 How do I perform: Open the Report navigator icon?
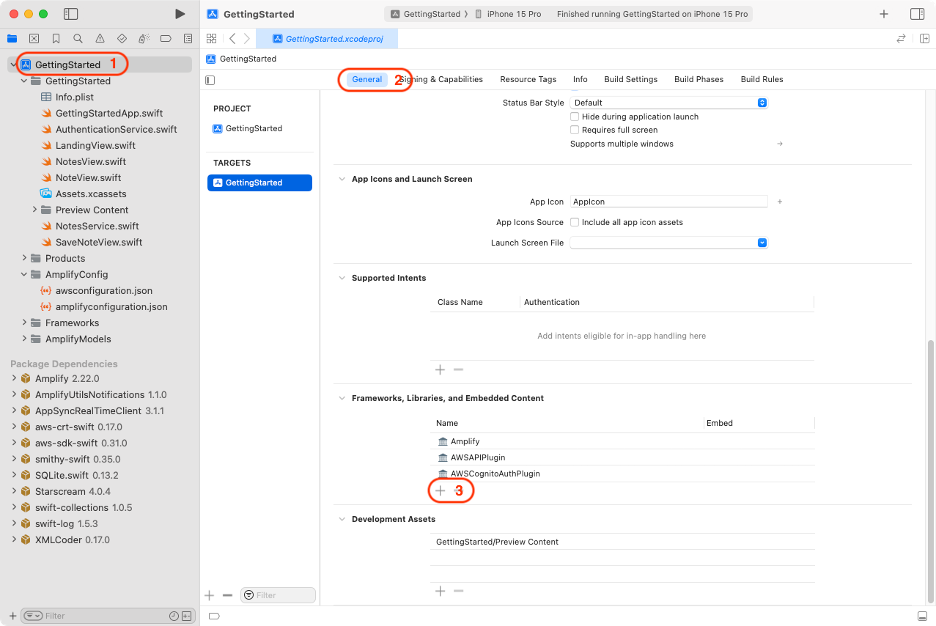point(188,39)
